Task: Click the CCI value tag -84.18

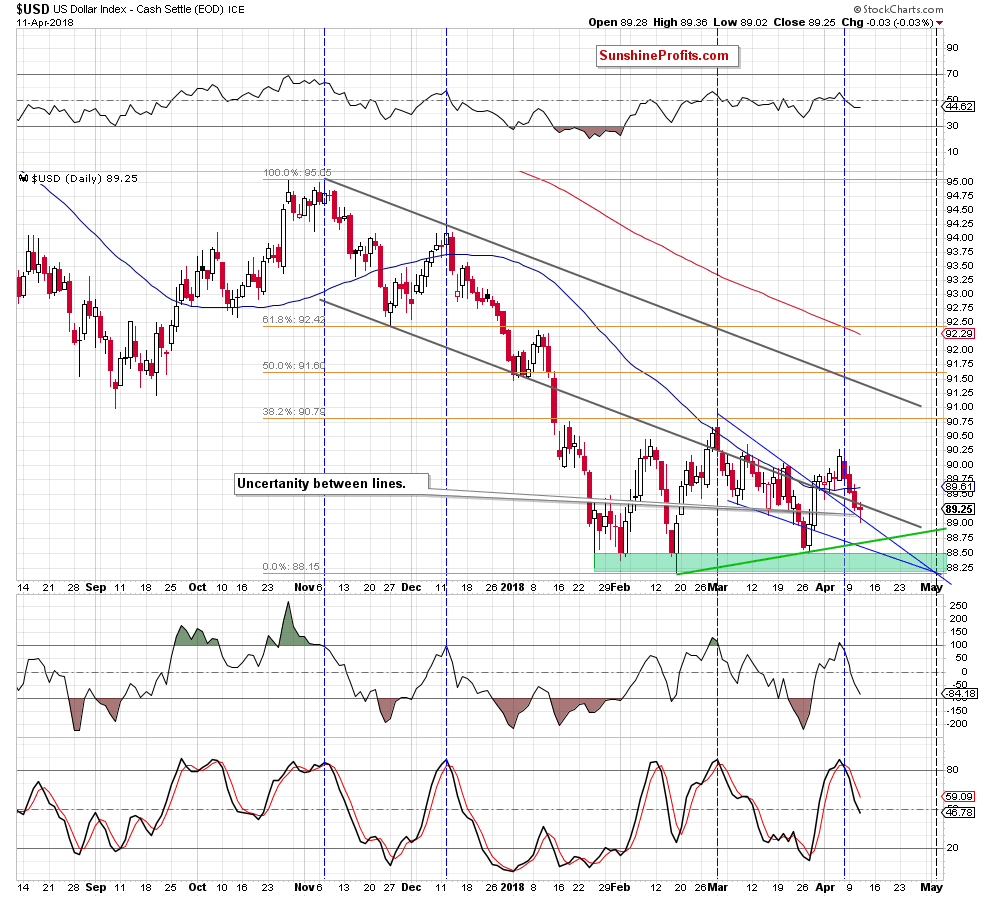Action: pyautogui.click(x=960, y=694)
